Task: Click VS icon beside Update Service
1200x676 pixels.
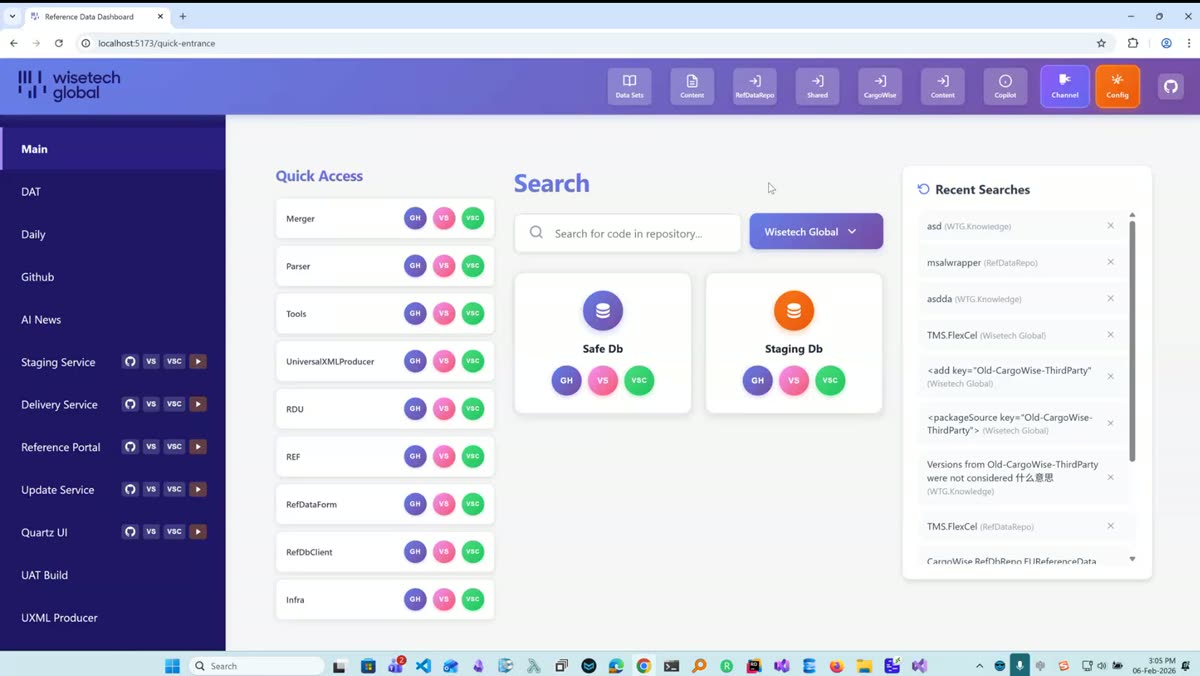Action: point(151,489)
